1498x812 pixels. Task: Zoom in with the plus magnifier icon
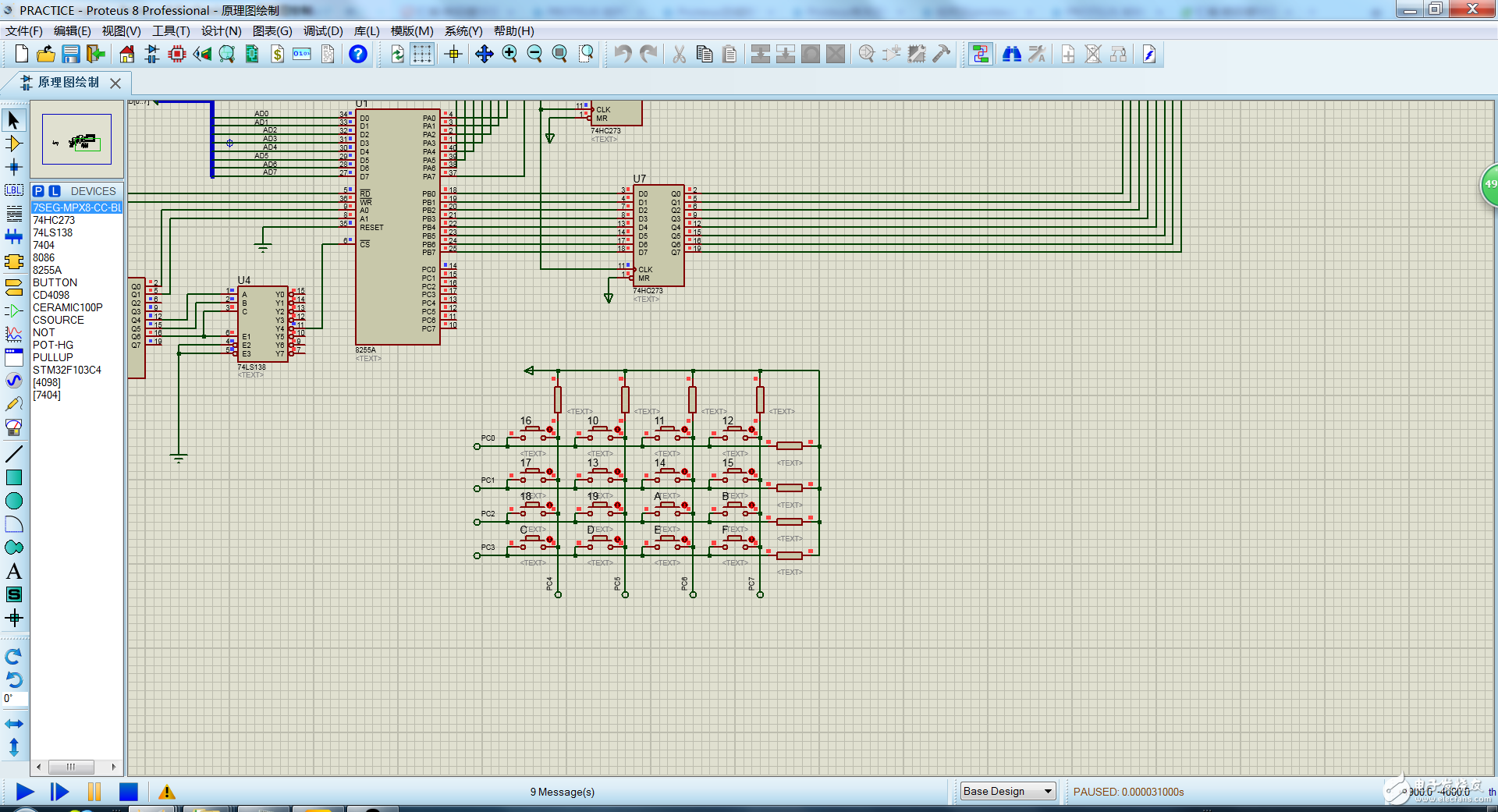pyautogui.click(x=509, y=54)
